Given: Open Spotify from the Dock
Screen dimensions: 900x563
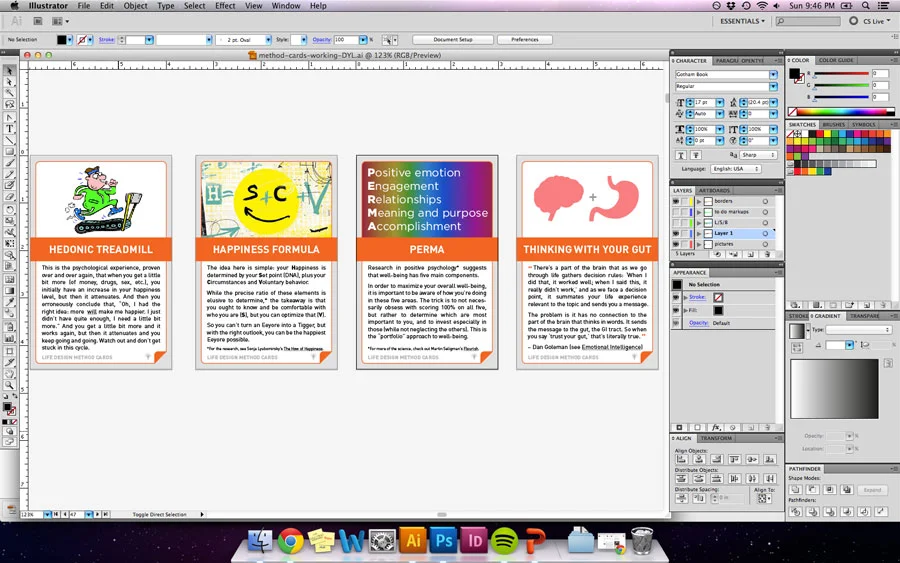Looking at the screenshot, I should click(x=505, y=540).
